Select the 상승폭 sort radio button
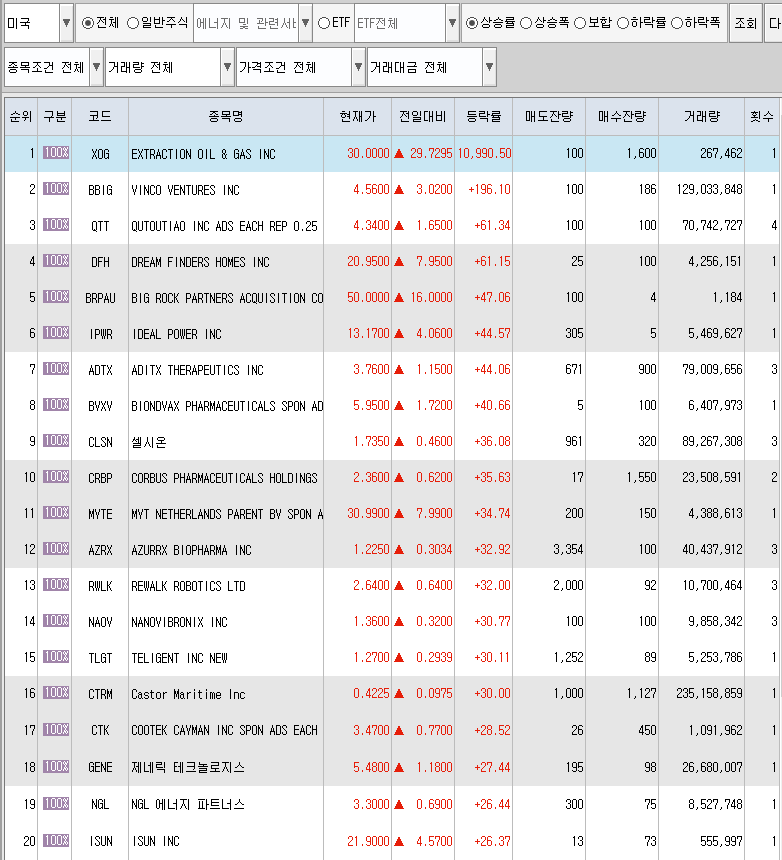This screenshot has height=860, width=782. coord(525,23)
